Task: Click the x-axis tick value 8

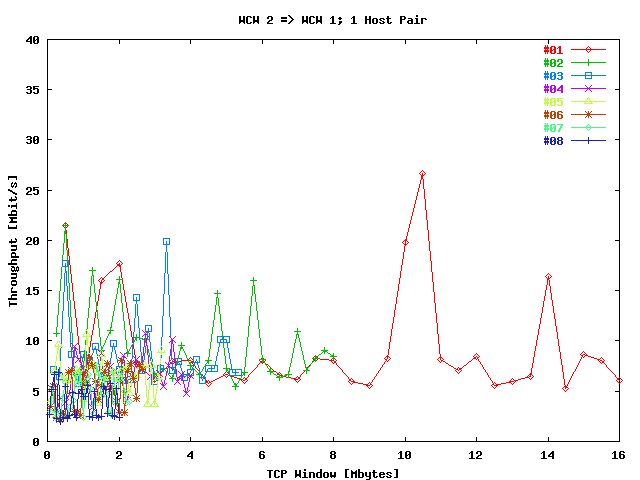Action: click(333, 455)
